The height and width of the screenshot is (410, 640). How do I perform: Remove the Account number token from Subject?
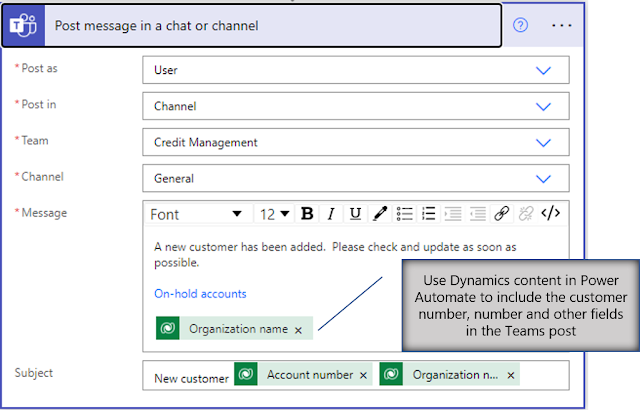pyautogui.click(x=363, y=375)
